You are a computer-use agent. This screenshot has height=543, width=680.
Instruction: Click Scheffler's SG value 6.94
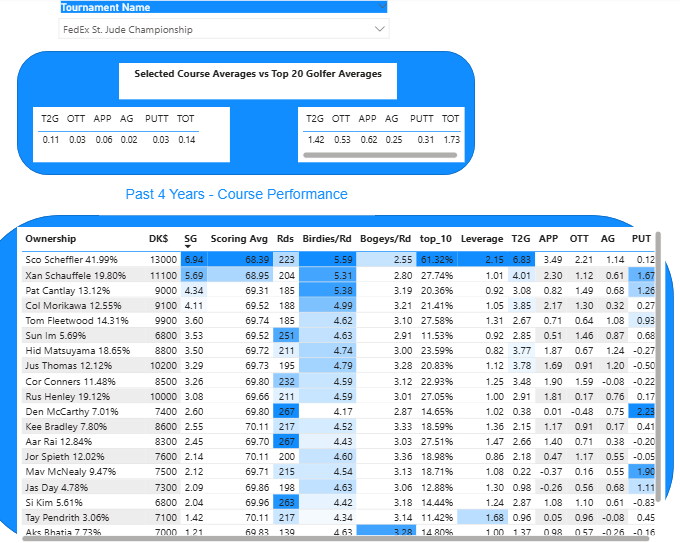[x=194, y=260]
